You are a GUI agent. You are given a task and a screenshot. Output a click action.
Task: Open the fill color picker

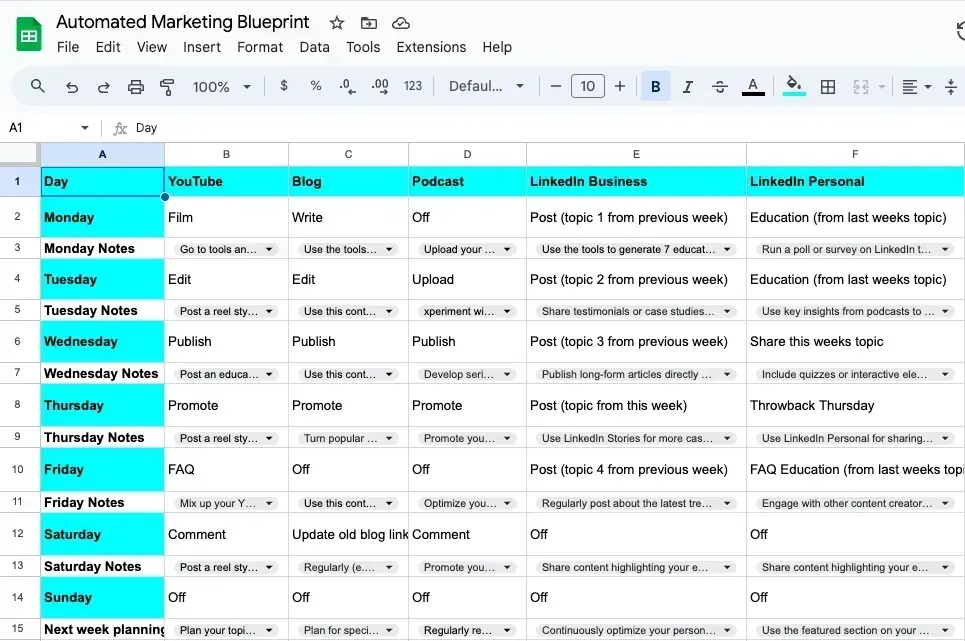[x=794, y=86]
